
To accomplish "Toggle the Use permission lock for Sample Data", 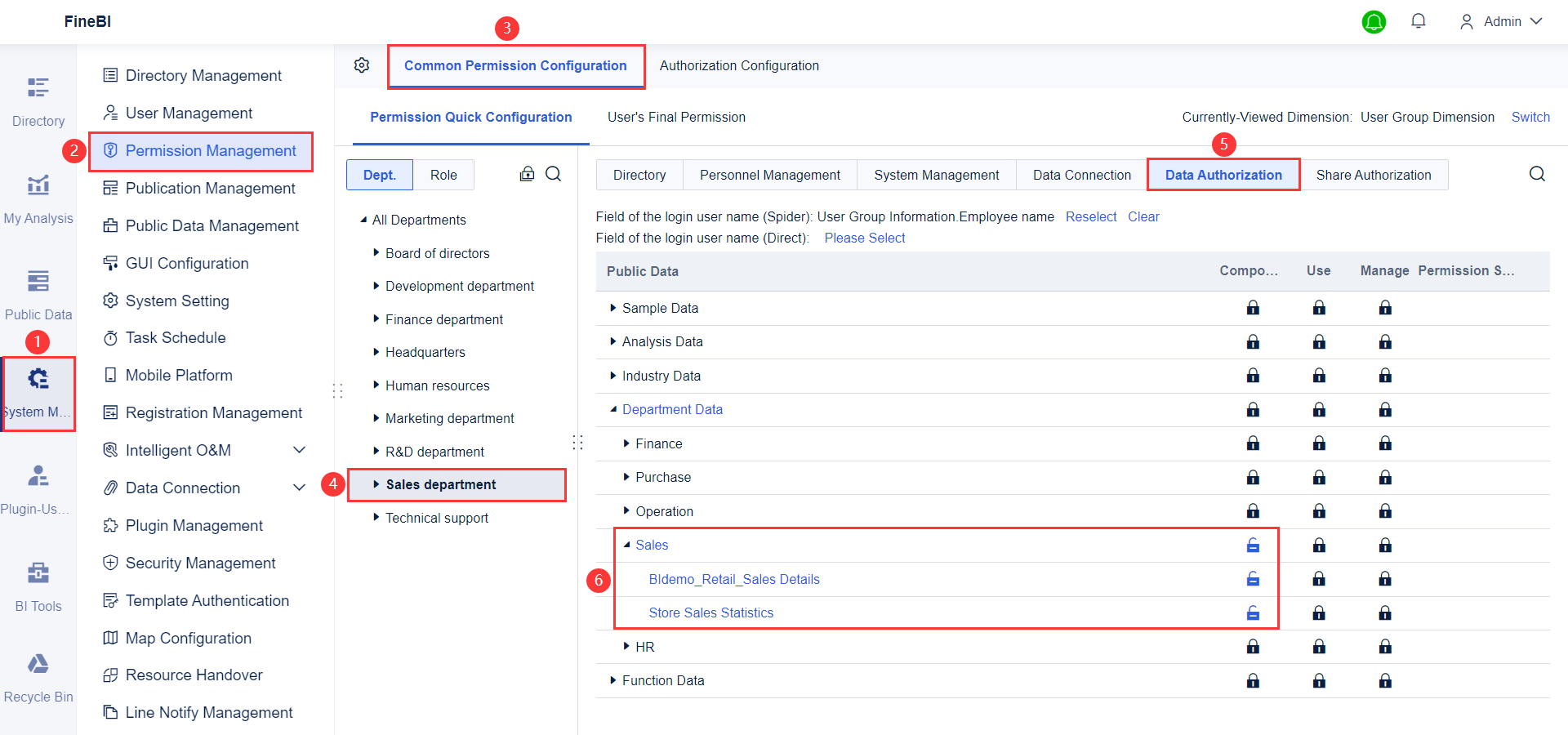I will [1319, 308].
